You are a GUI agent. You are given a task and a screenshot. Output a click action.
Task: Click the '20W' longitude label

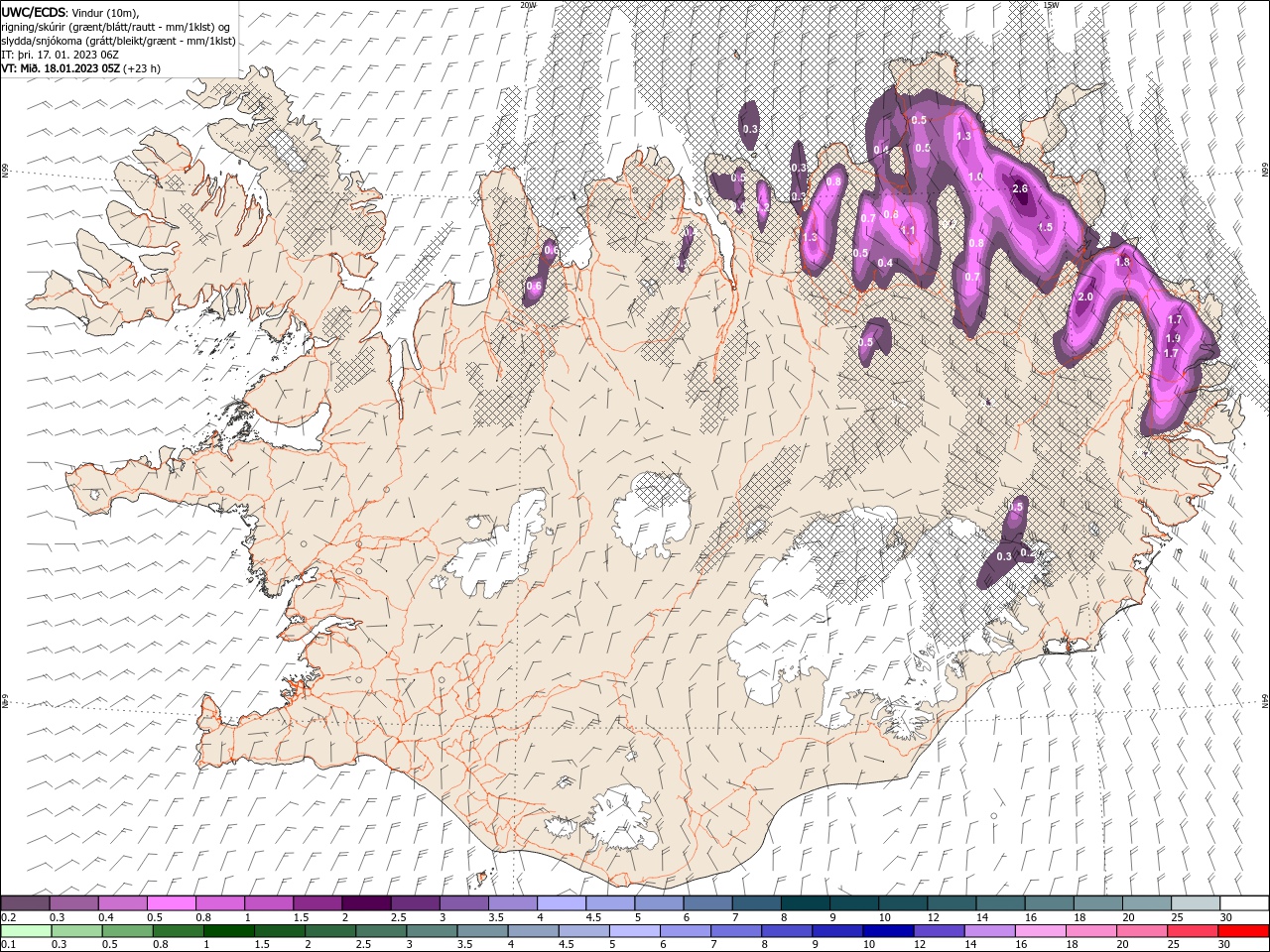pyautogui.click(x=528, y=5)
